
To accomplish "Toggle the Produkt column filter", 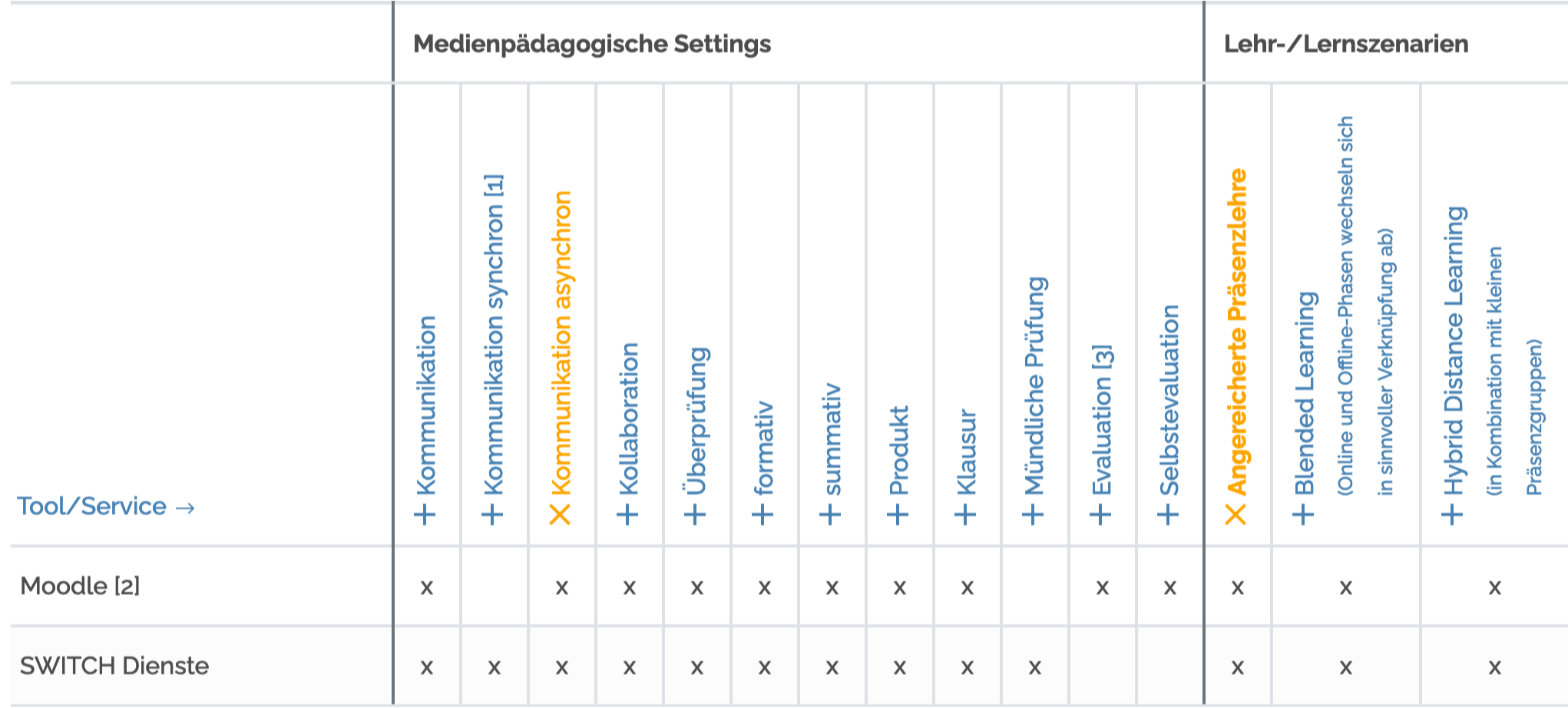I will [x=898, y=514].
